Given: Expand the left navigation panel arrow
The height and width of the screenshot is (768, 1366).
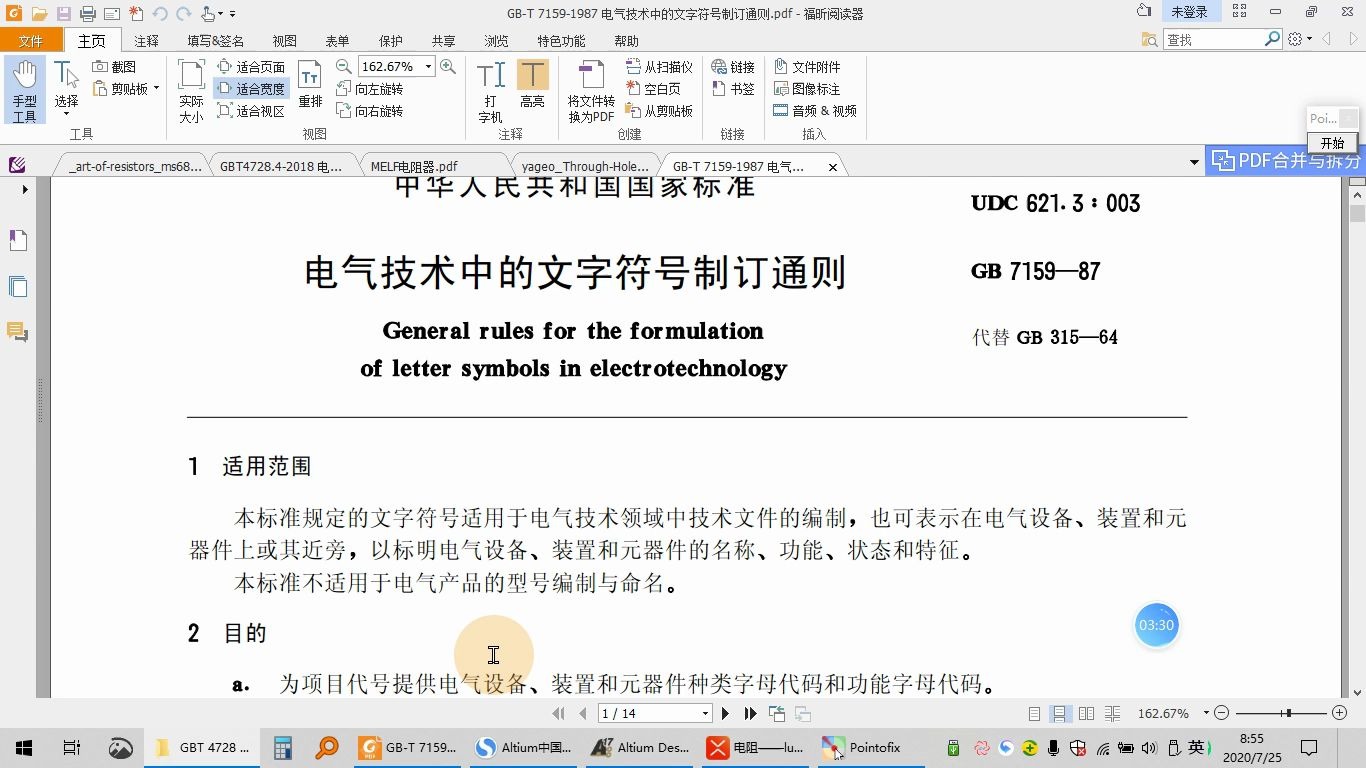Looking at the screenshot, I should coord(25,188).
